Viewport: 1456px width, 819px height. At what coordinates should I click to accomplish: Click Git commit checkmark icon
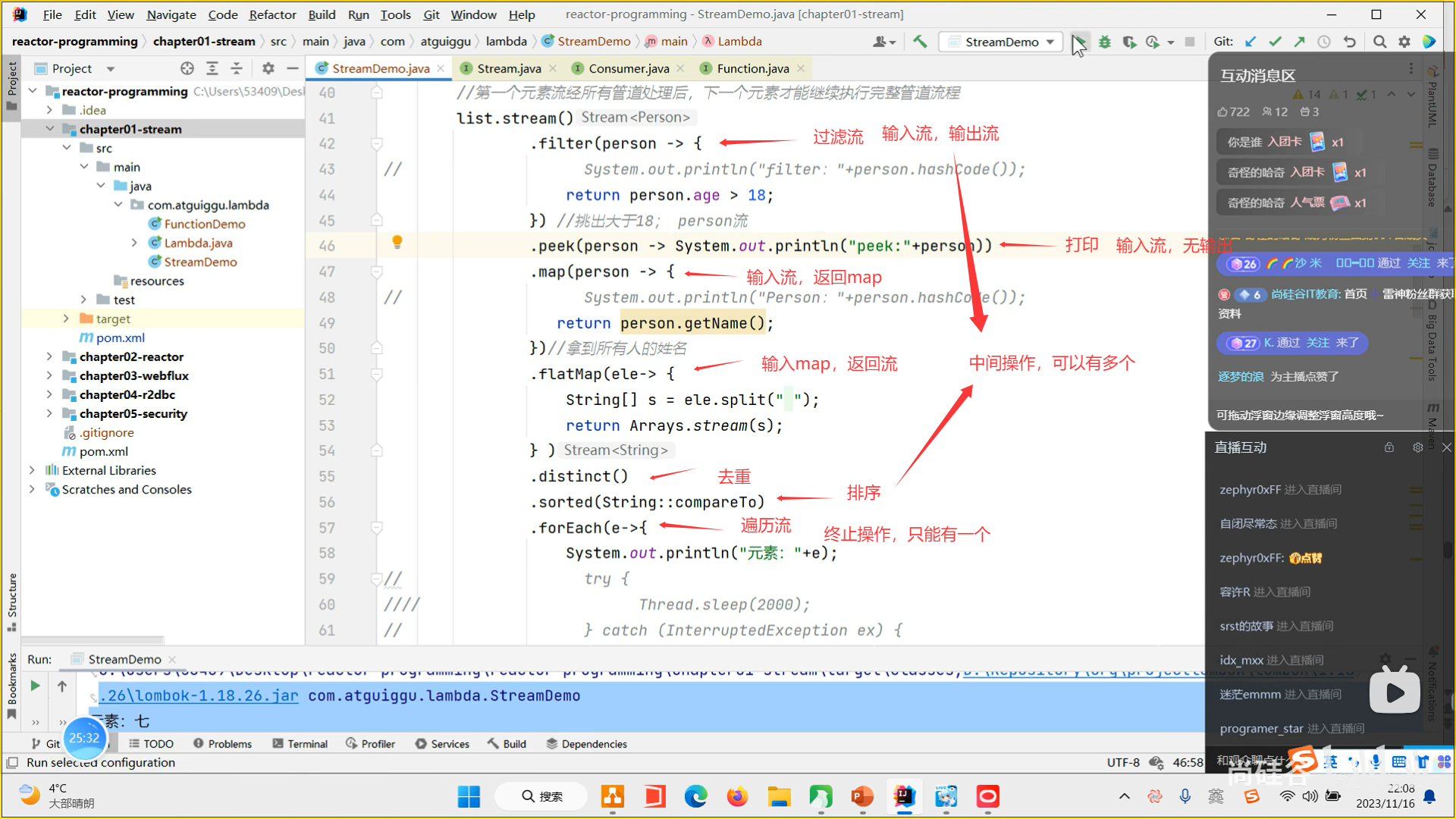pos(1275,42)
